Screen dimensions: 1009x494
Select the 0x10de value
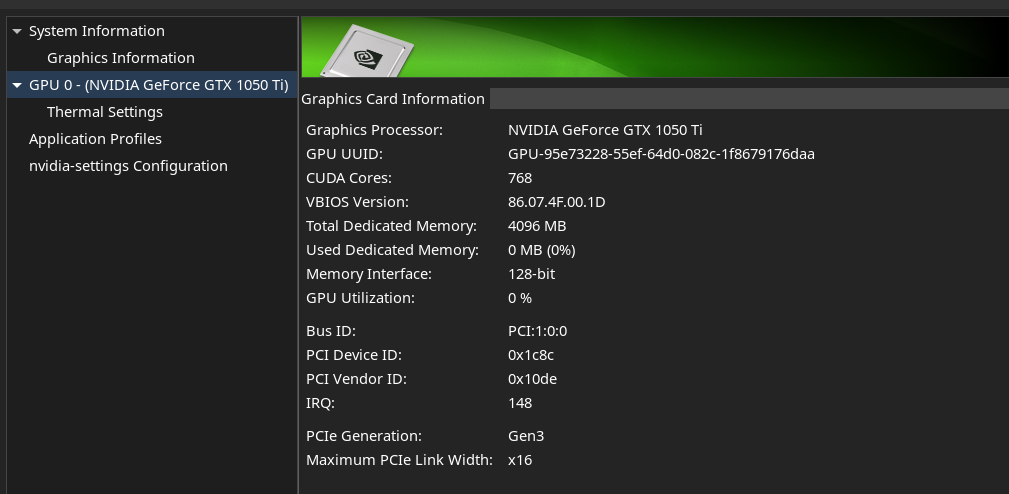point(532,380)
